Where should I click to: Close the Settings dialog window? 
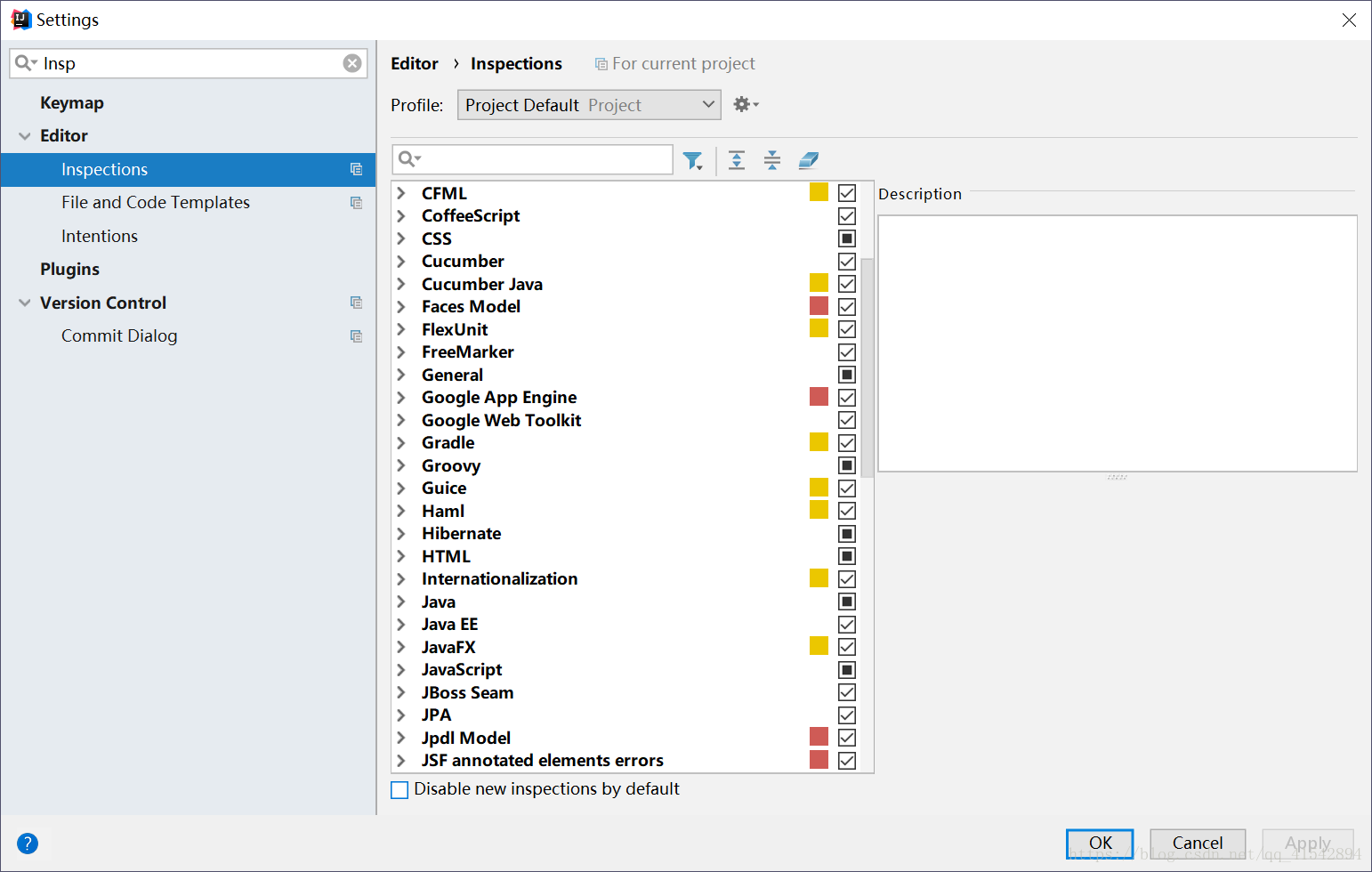click(x=1349, y=20)
